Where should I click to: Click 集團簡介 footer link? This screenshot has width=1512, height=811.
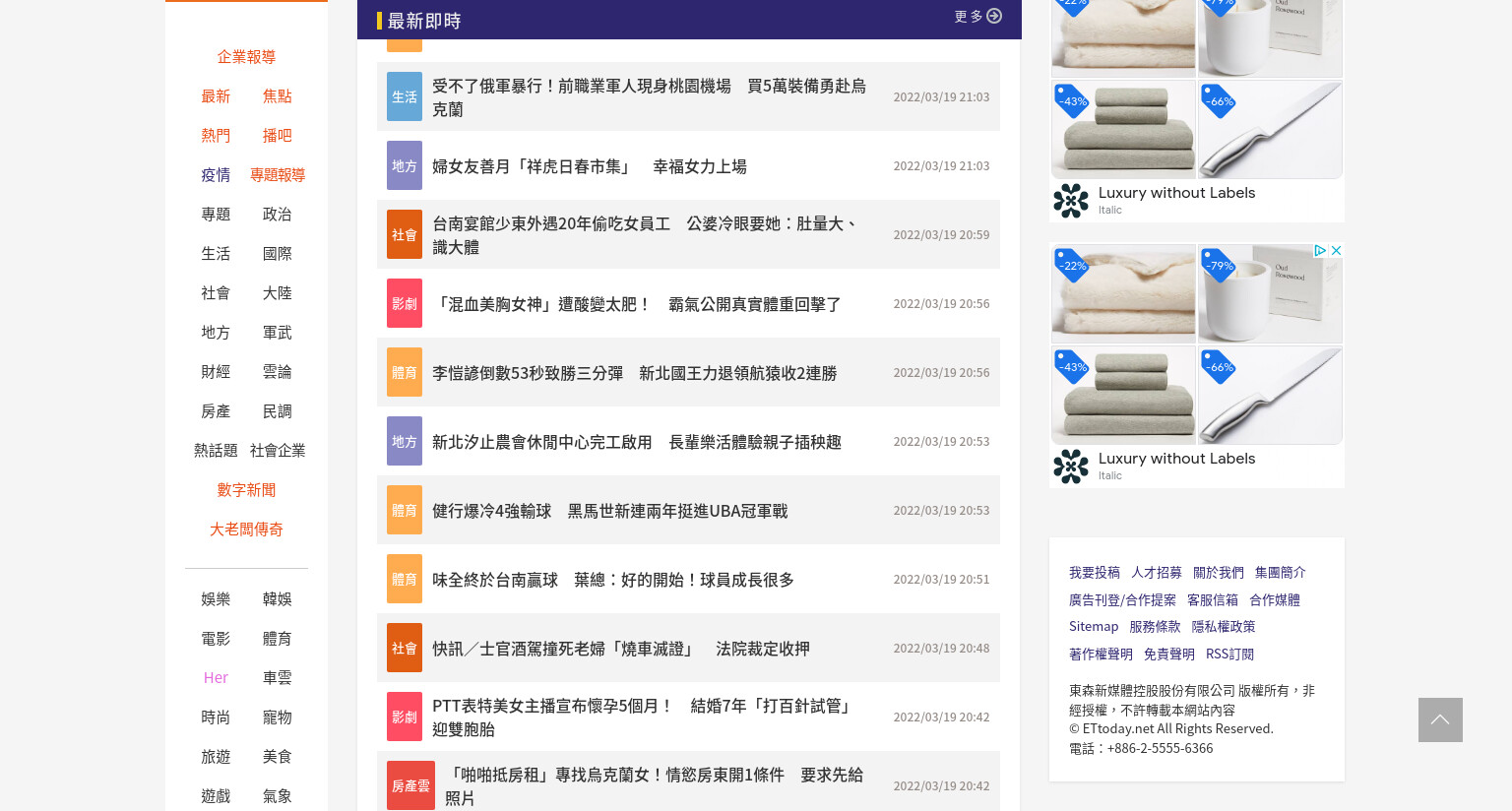(x=1281, y=573)
